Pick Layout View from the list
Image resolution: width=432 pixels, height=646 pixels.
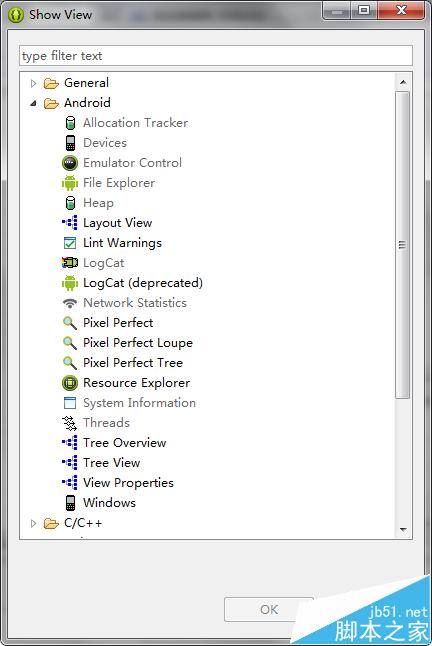(117, 223)
